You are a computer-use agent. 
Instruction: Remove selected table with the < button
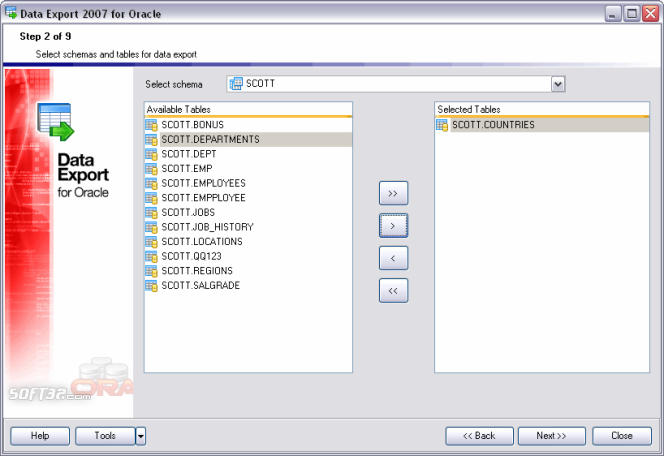(393, 258)
